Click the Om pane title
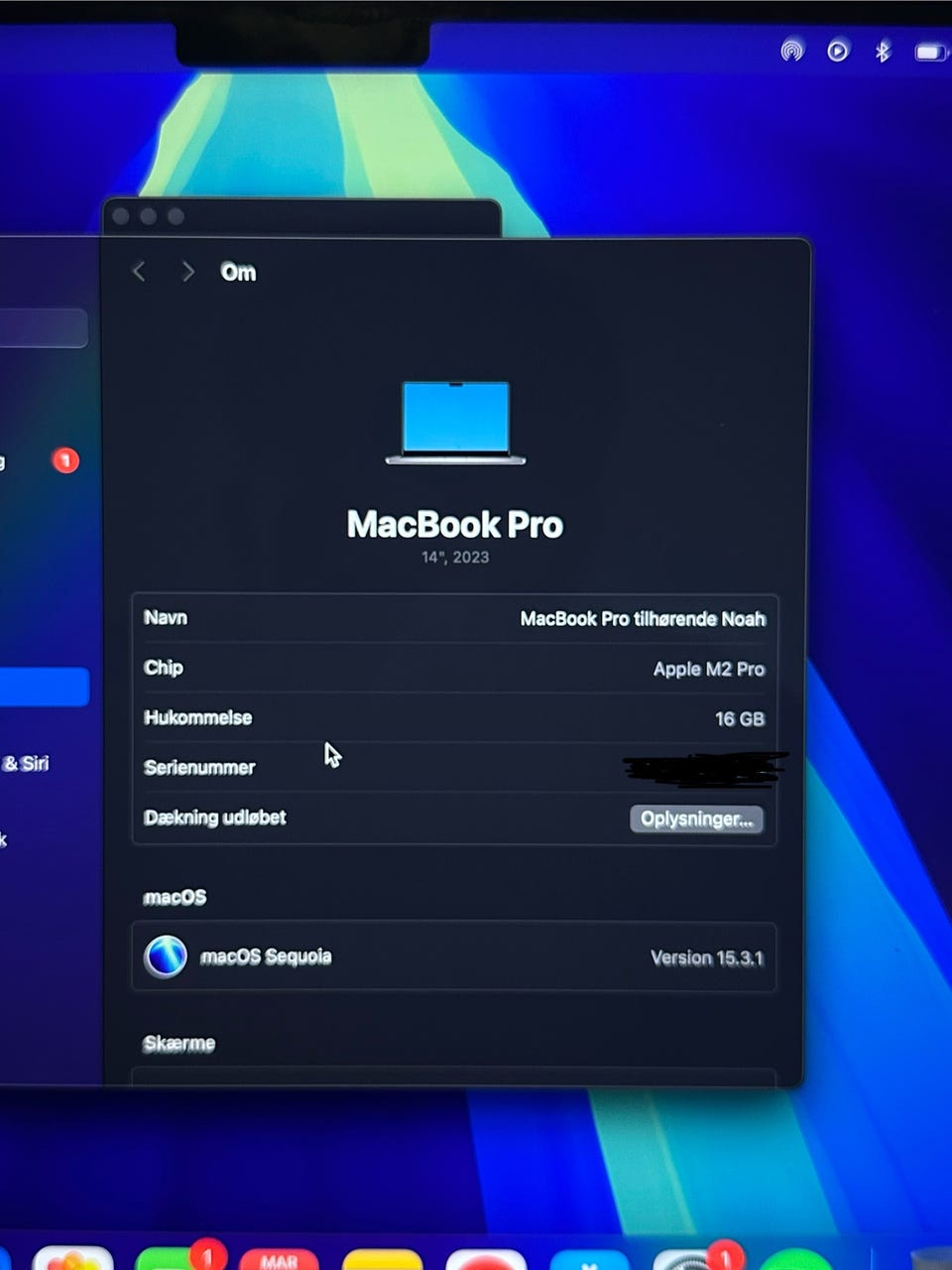Image resolution: width=952 pixels, height=1270 pixels. click(238, 272)
